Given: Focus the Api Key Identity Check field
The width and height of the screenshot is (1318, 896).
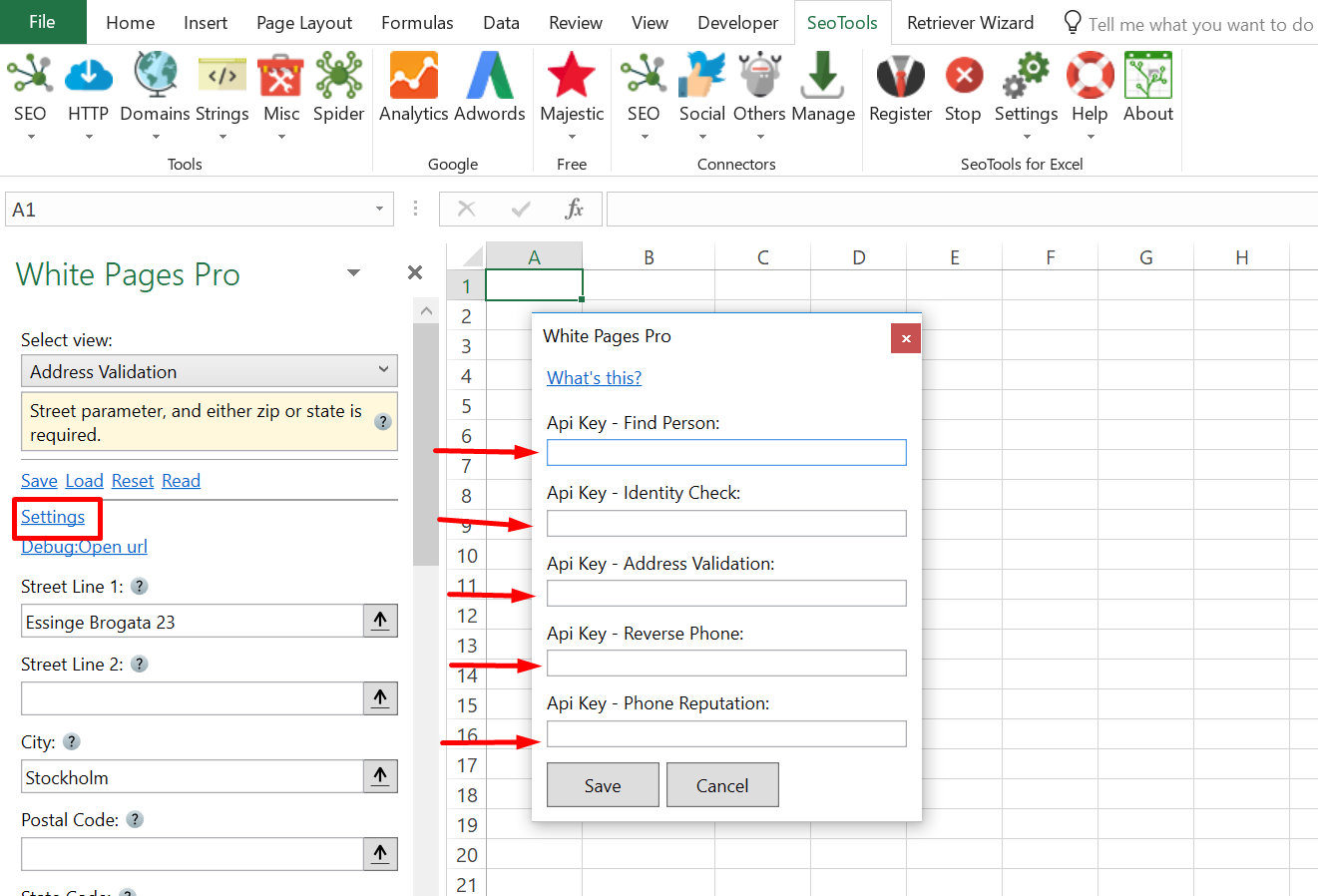Looking at the screenshot, I should 726,523.
